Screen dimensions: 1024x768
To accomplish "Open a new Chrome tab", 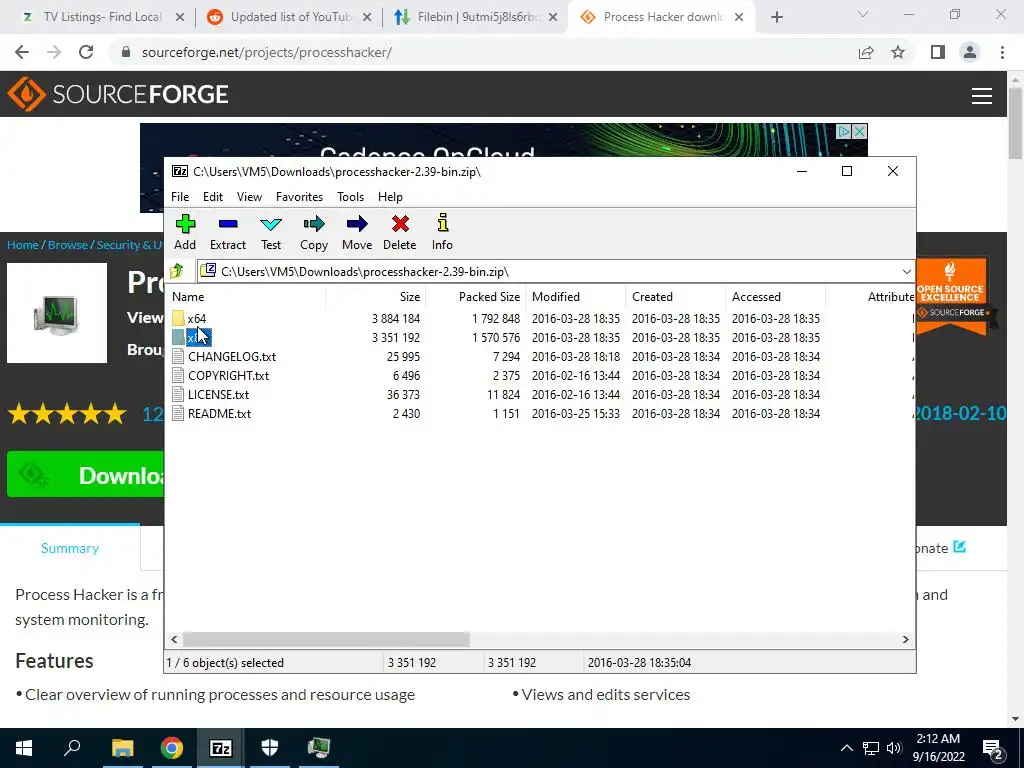I will click(x=776, y=17).
